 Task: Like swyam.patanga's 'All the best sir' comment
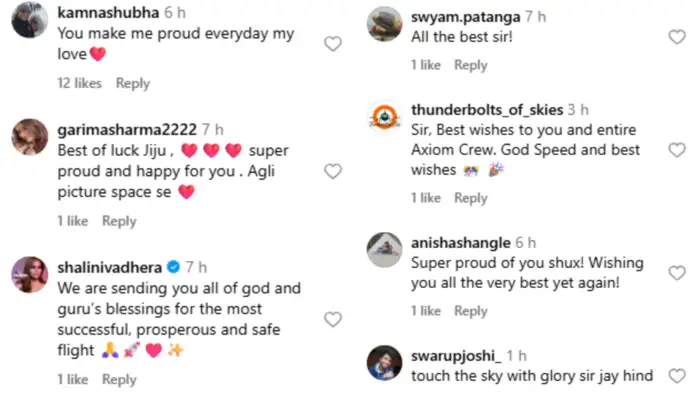(x=677, y=37)
